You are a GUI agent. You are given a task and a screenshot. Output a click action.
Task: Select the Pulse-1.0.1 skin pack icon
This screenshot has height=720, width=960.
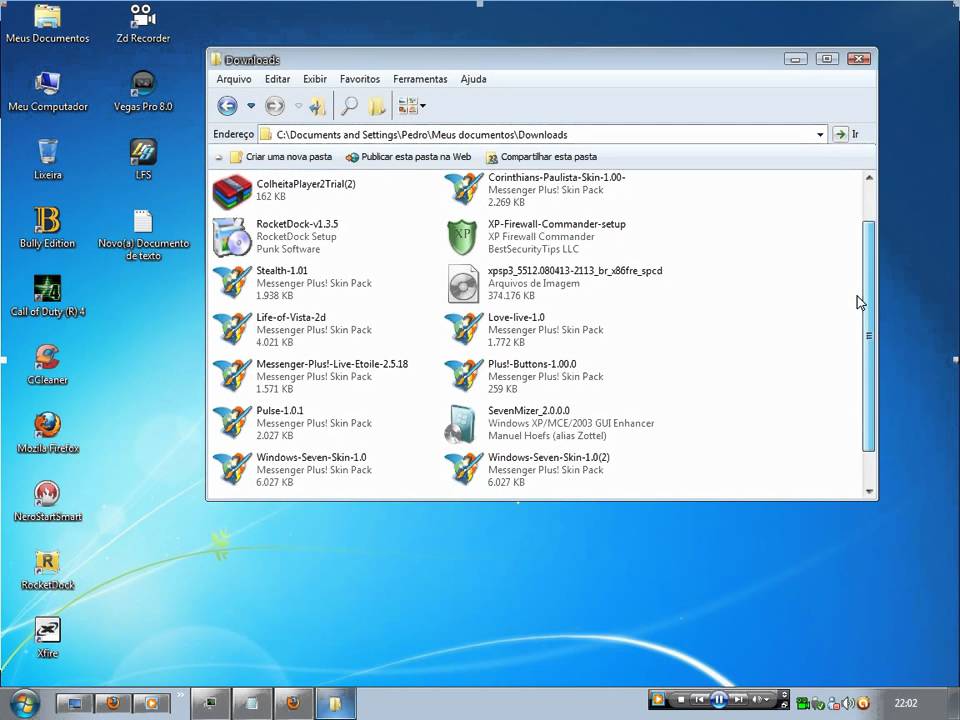(x=232, y=422)
